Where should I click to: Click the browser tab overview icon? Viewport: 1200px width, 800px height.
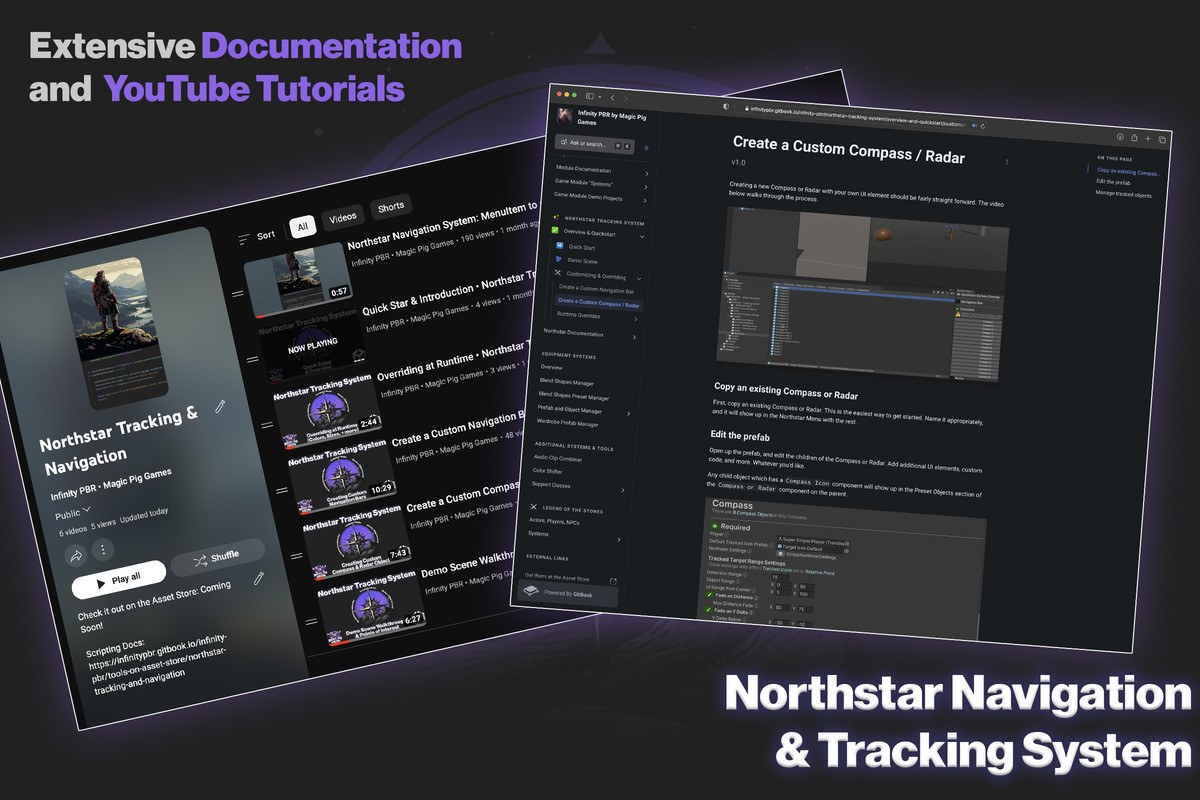point(1161,139)
